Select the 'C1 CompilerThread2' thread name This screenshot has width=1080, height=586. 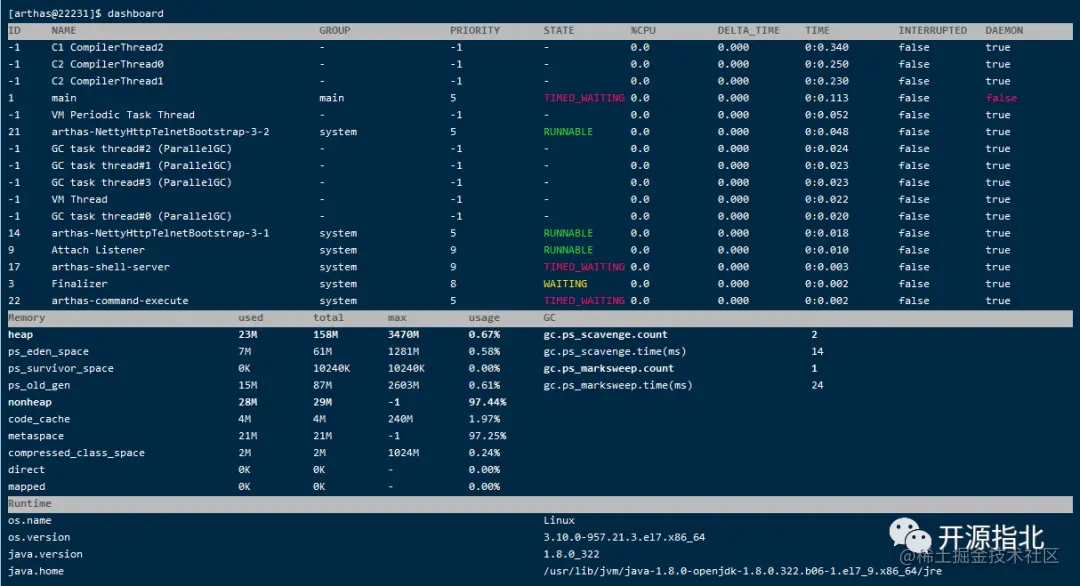tap(107, 47)
